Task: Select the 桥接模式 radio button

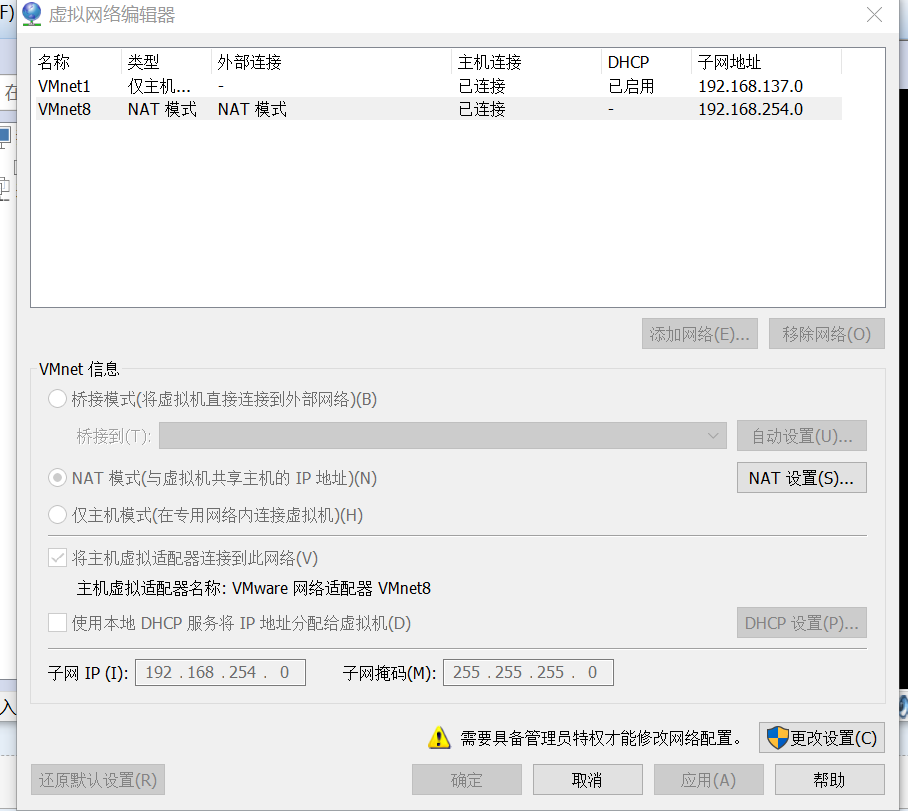Action: pos(57,399)
